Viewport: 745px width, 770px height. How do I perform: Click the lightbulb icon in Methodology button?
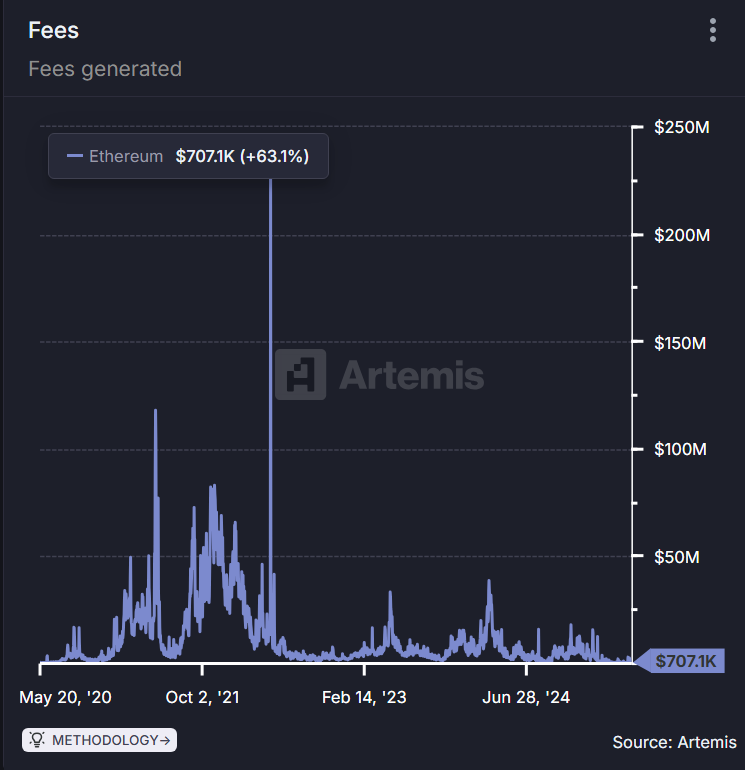point(37,740)
